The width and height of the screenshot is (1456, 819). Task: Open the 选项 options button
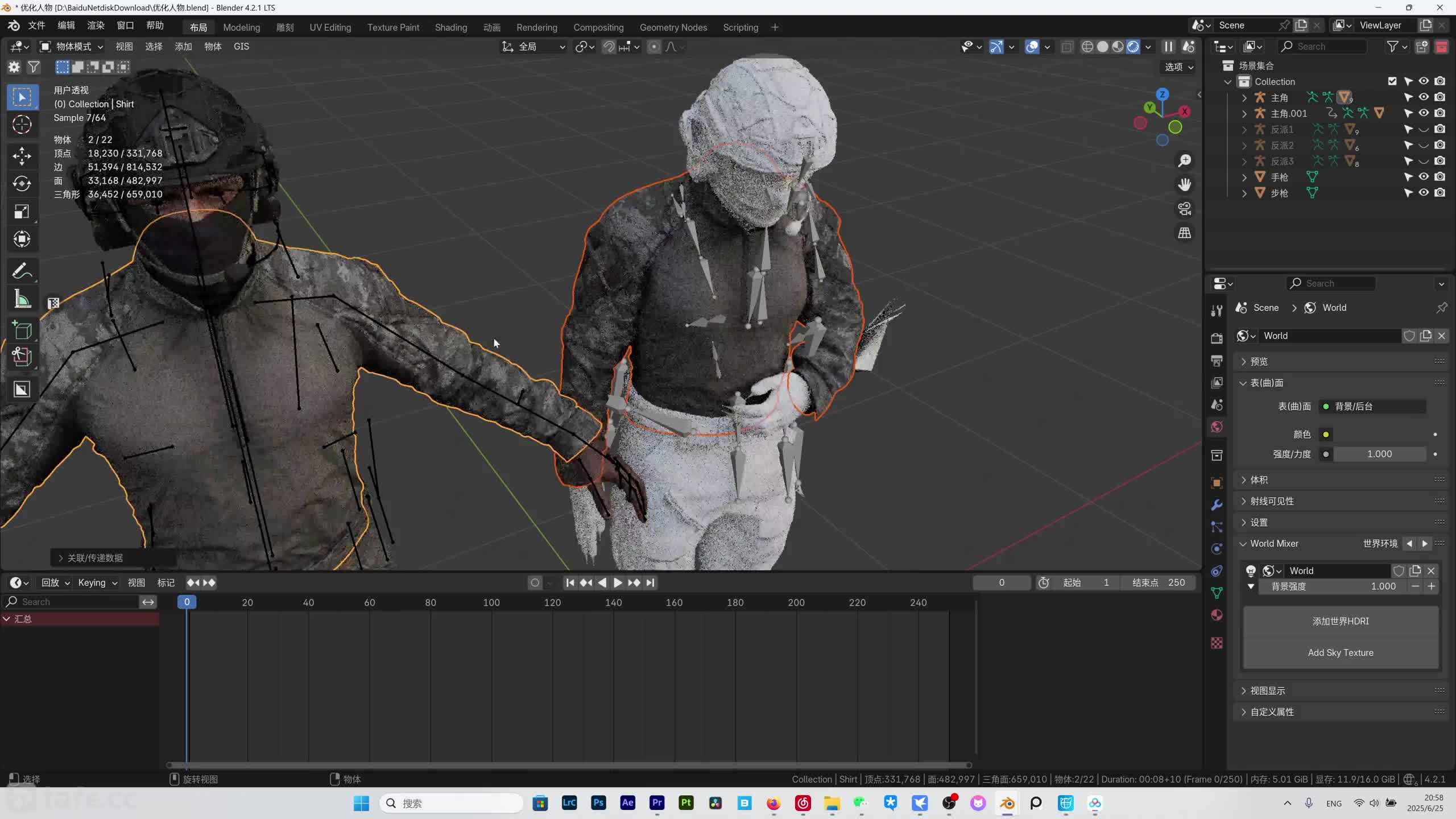(x=1179, y=67)
